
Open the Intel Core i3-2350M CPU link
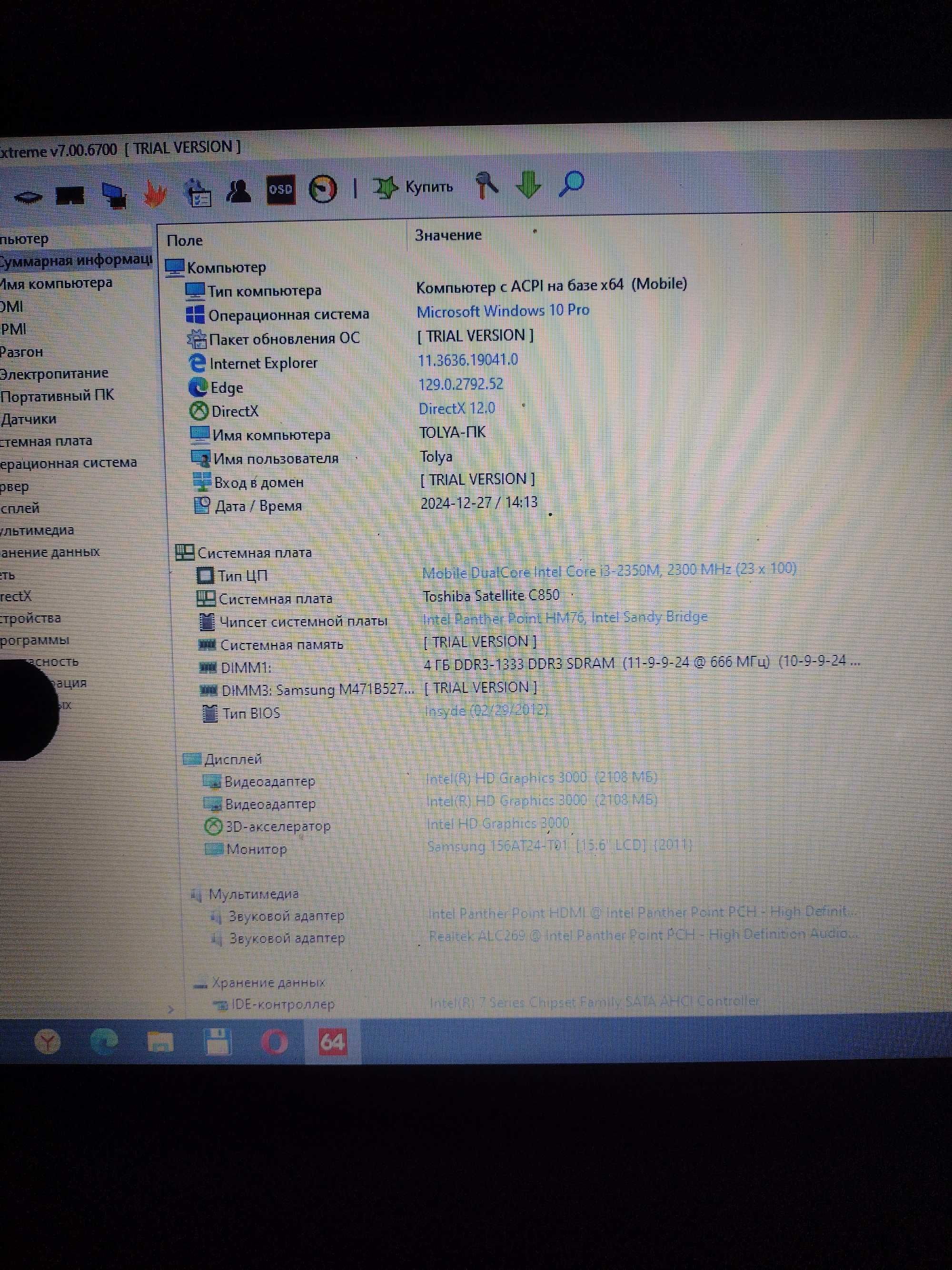click(x=609, y=570)
